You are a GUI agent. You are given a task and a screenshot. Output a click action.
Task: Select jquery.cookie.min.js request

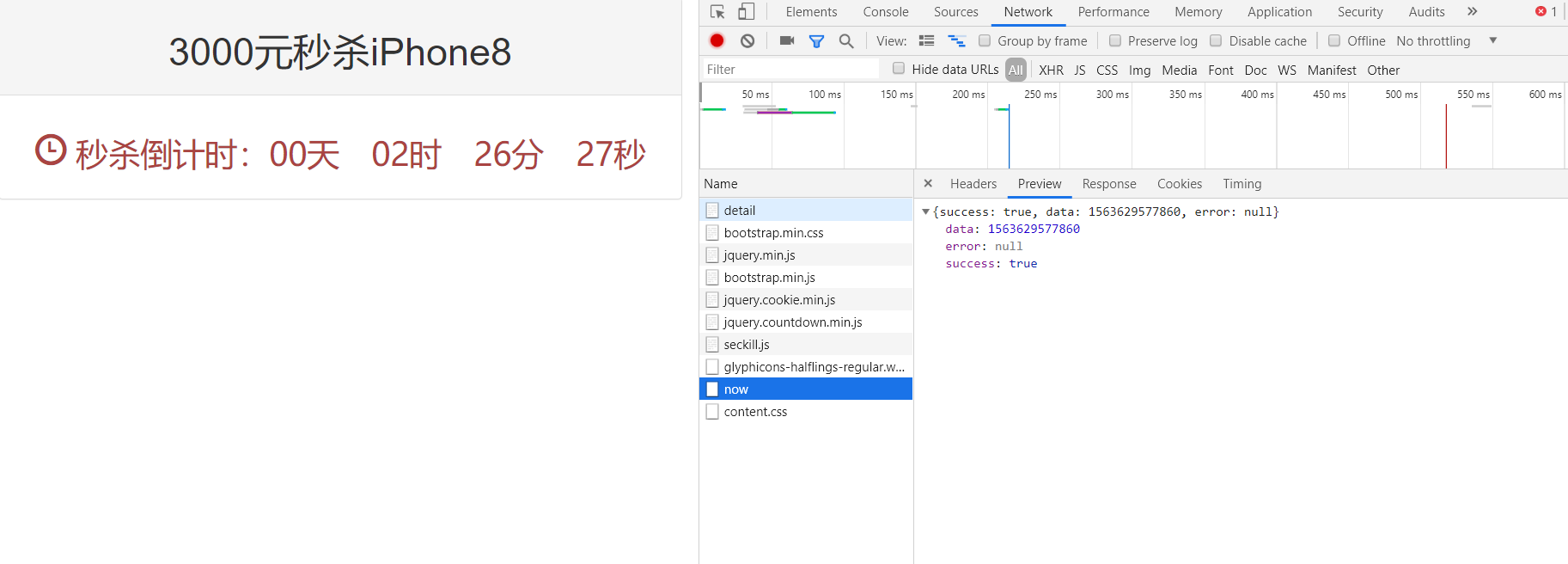point(806,299)
